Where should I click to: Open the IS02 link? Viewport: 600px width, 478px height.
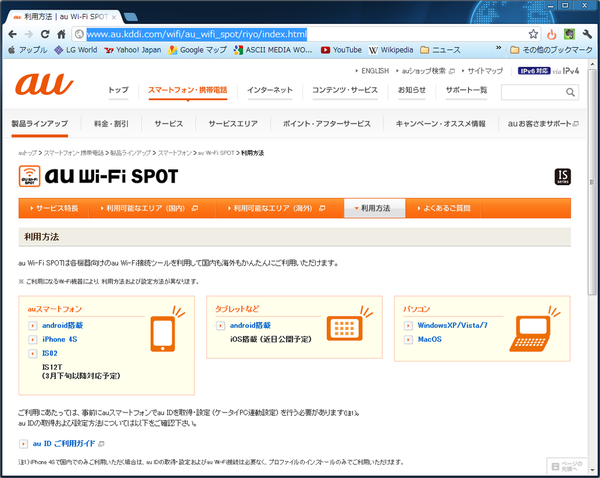coord(50,353)
